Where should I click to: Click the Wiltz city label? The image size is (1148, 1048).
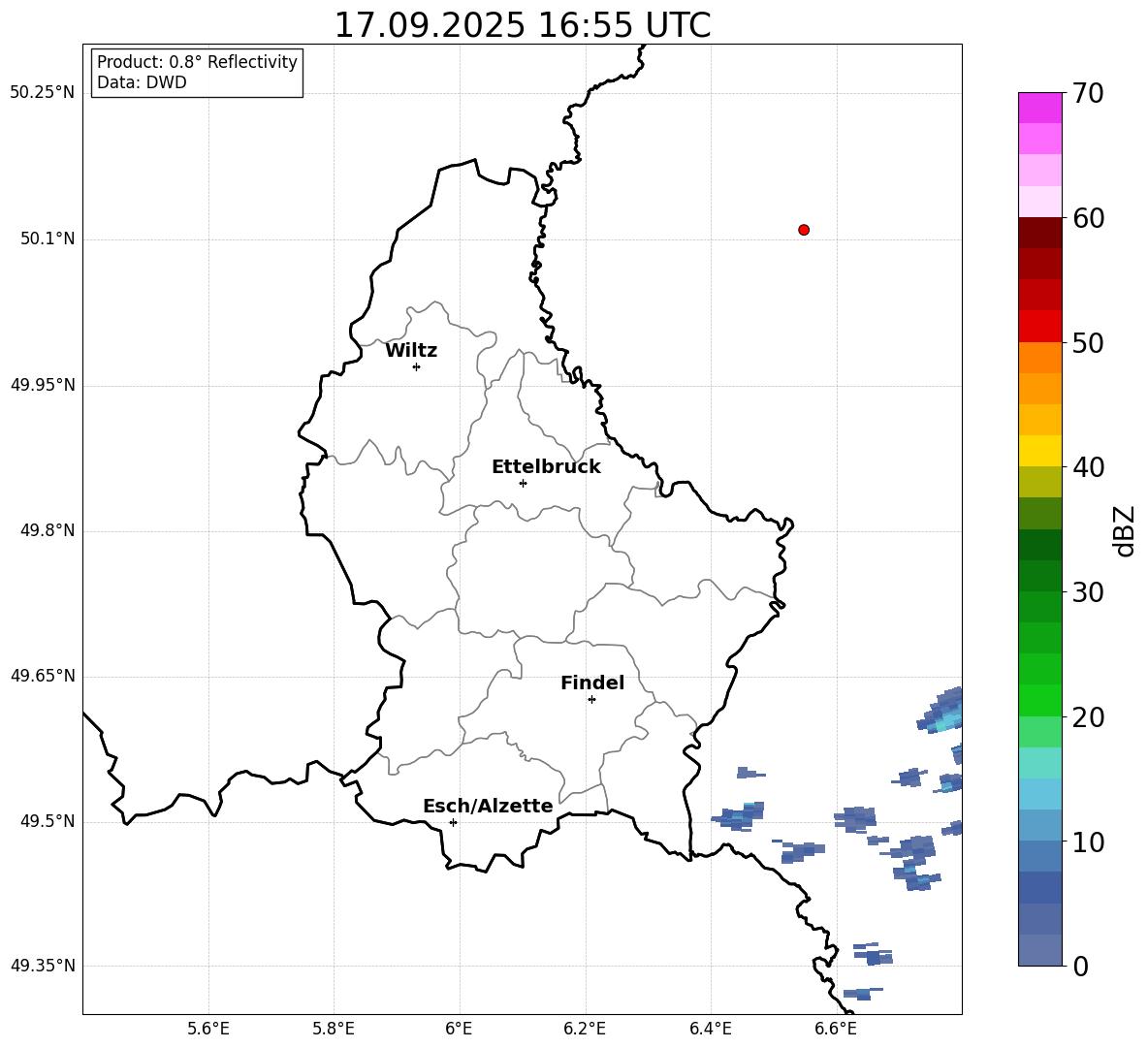point(411,351)
